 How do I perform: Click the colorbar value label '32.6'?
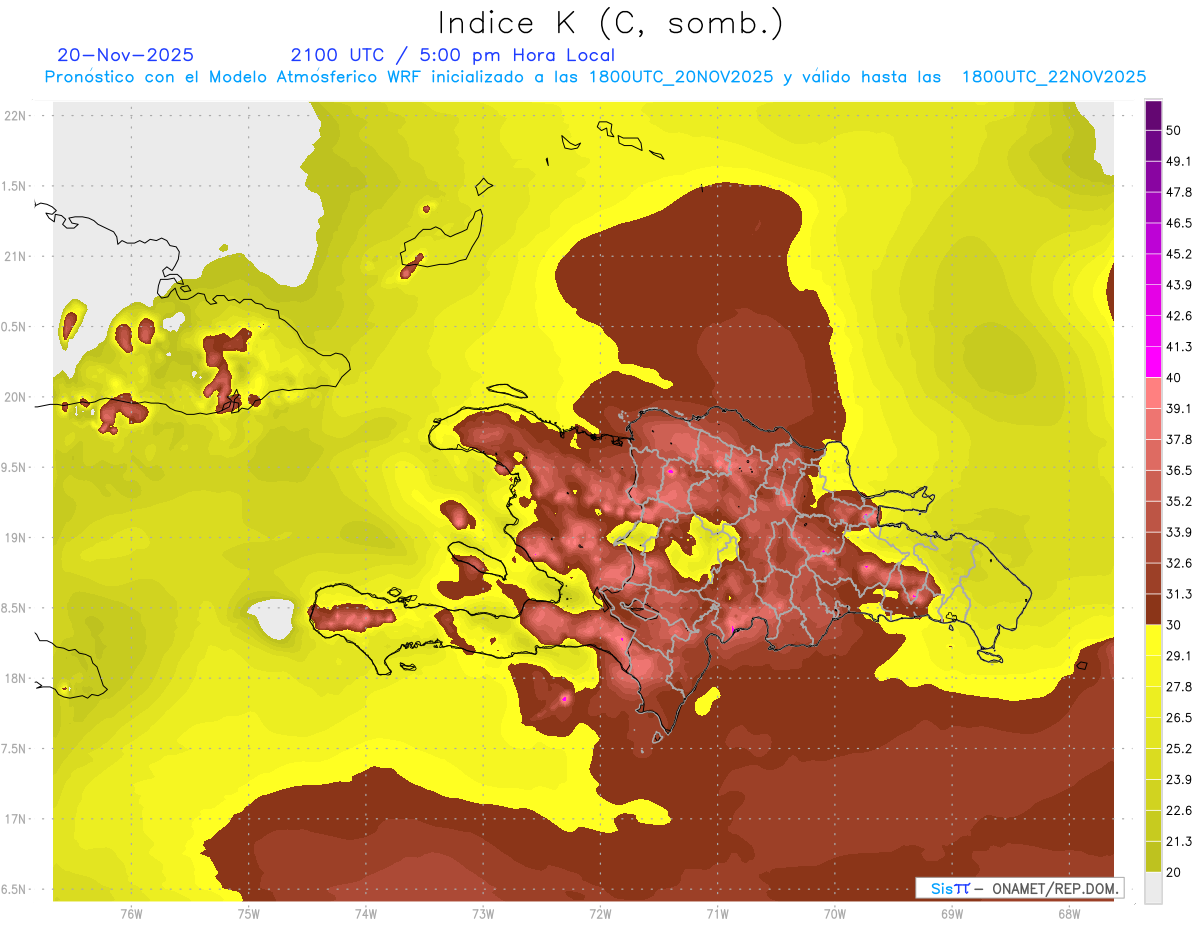click(1179, 563)
